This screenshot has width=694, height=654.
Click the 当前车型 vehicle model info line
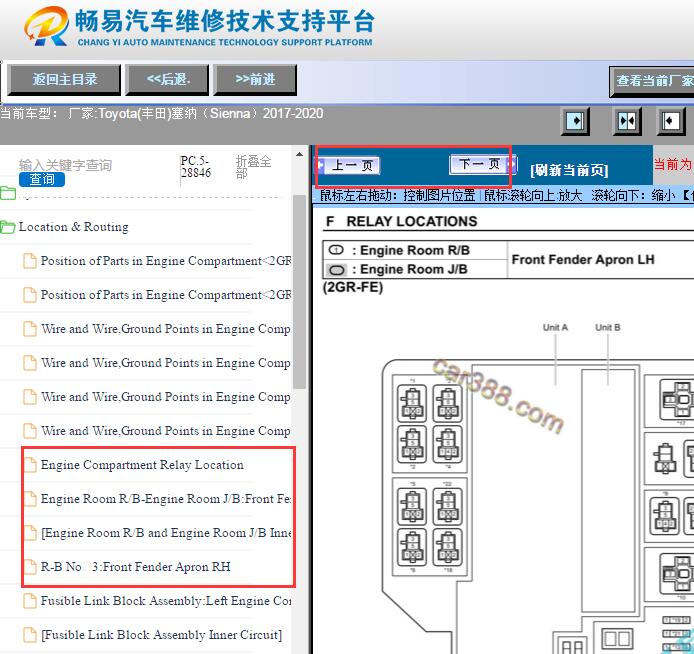[x=162, y=114]
